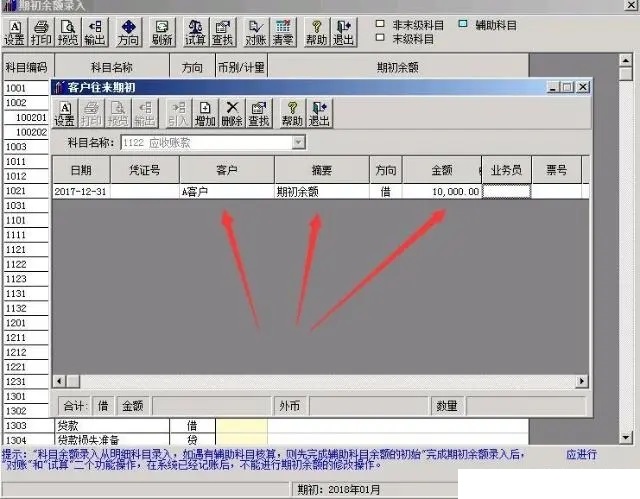
Task: Click the 期初余额 summary cell in the row
Action: click(x=322, y=191)
